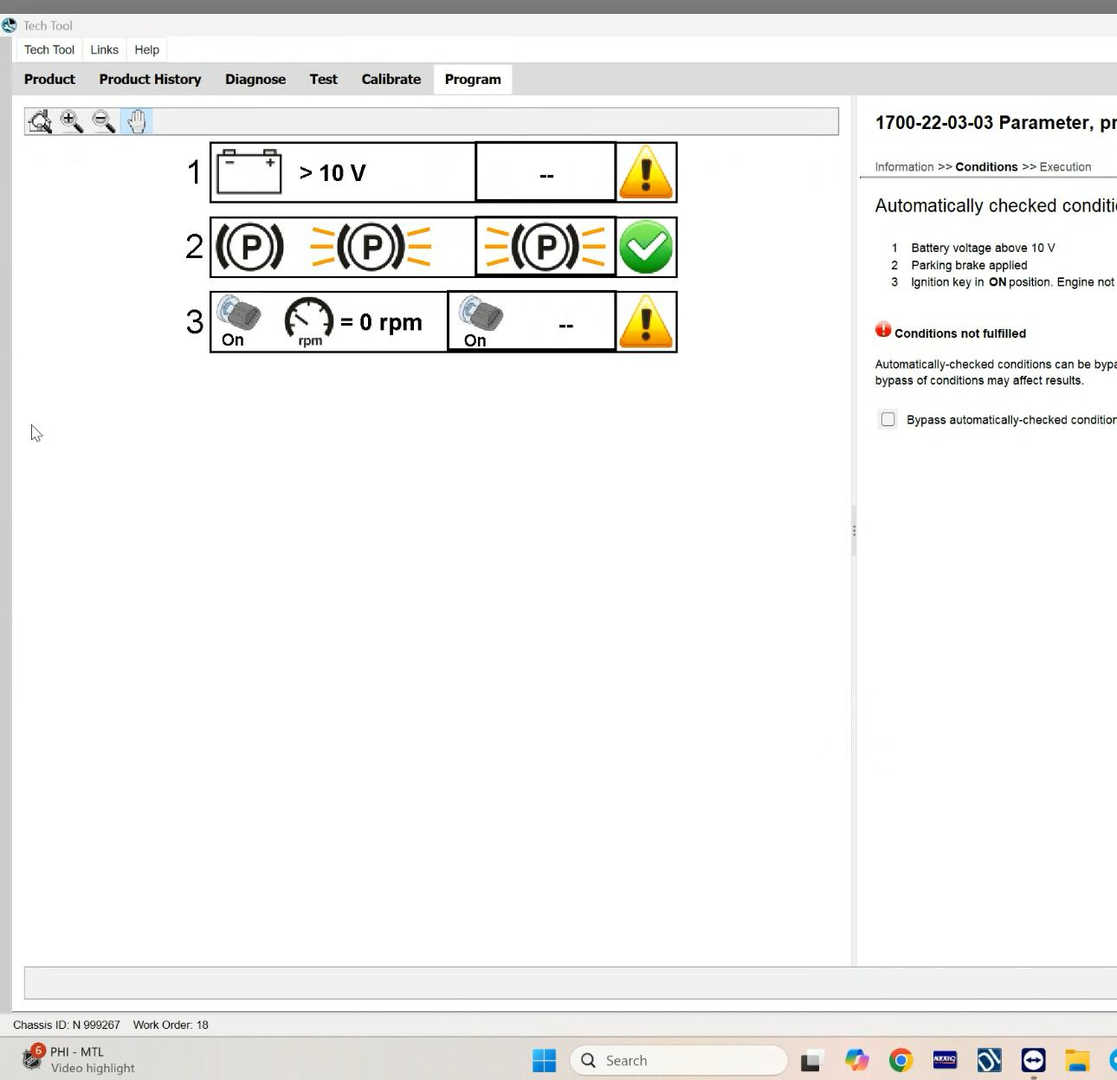Screen dimensions: 1117x1080
Task: Go to the Product History tab
Action: coord(150,79)
